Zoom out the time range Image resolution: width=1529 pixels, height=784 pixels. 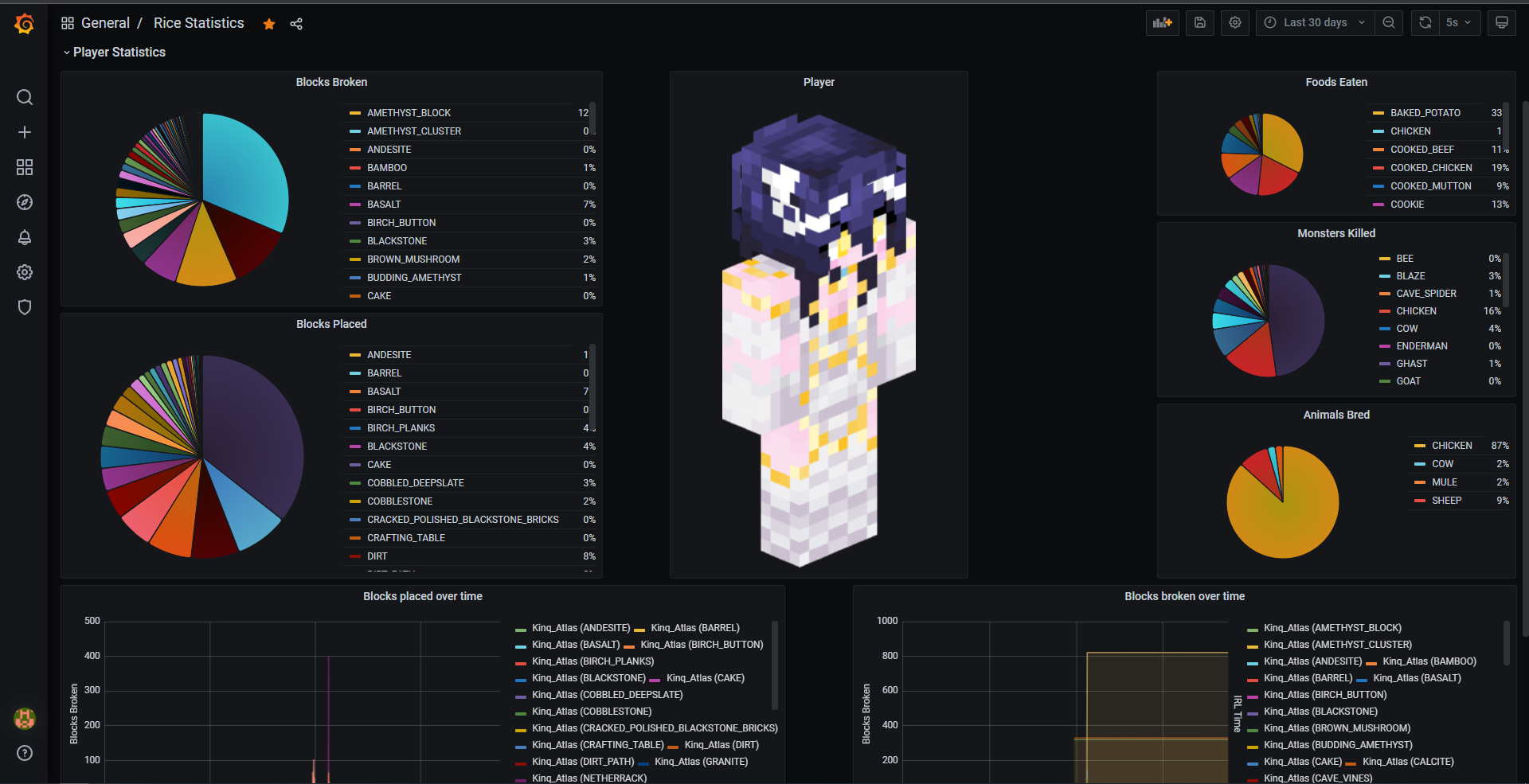point(1389,23)
